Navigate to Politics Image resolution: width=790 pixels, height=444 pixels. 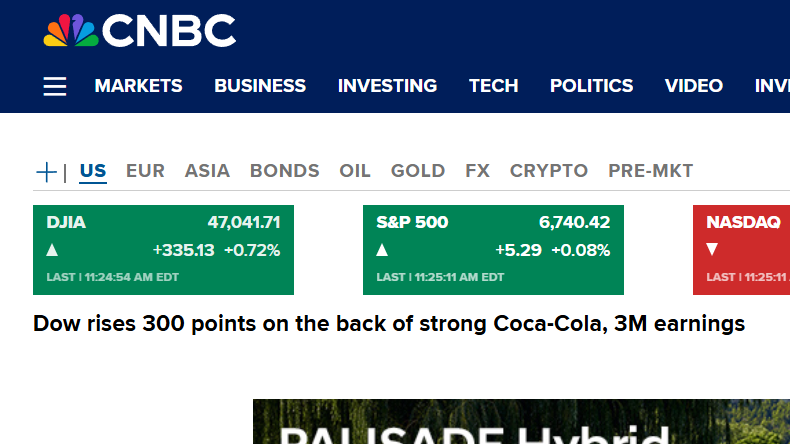click(591, 86)
